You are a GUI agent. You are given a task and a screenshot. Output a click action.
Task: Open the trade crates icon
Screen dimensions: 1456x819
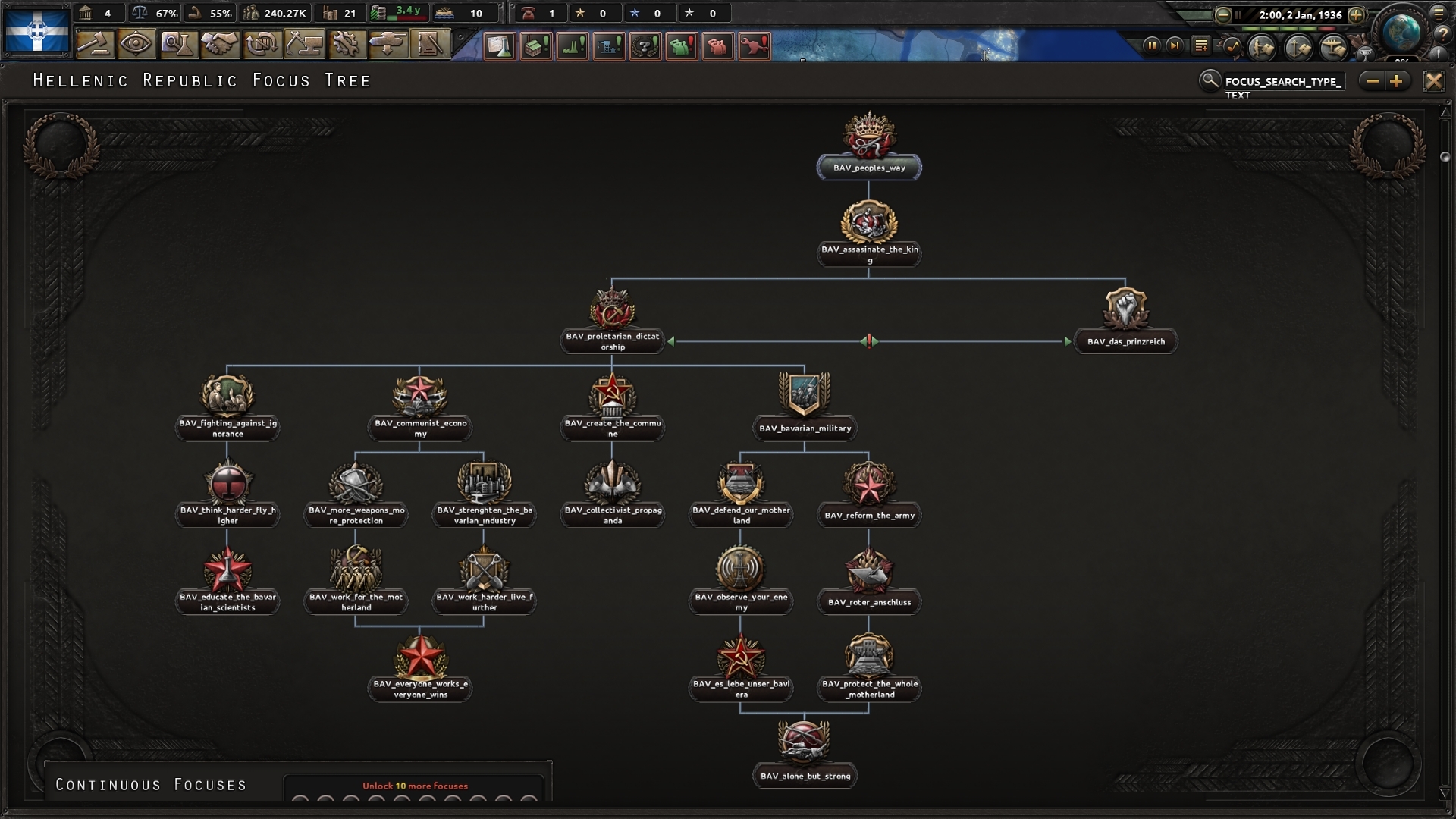[x=262, y=45]
